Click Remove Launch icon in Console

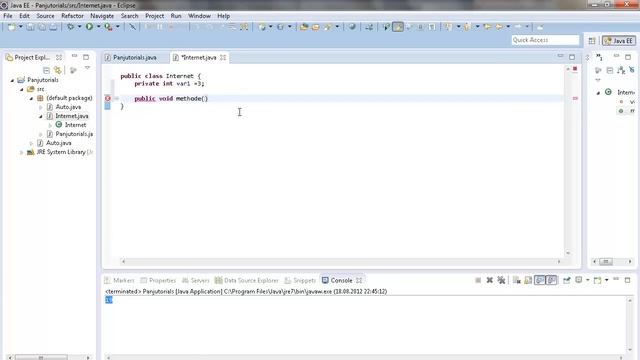pos(489,280)
